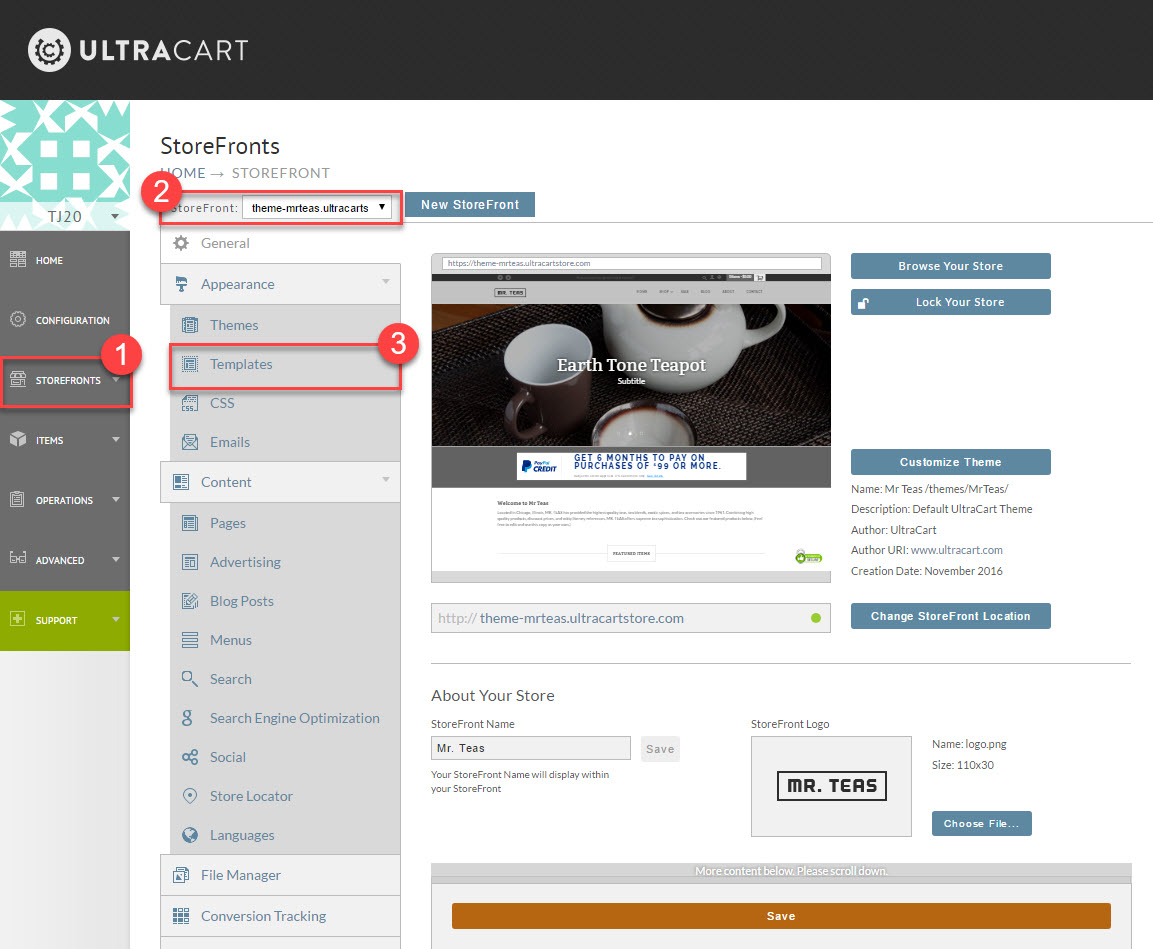Collapse the Appearance section arrow
The image size is (1153, 949).
pyautogui.click(x=385, y=282)
